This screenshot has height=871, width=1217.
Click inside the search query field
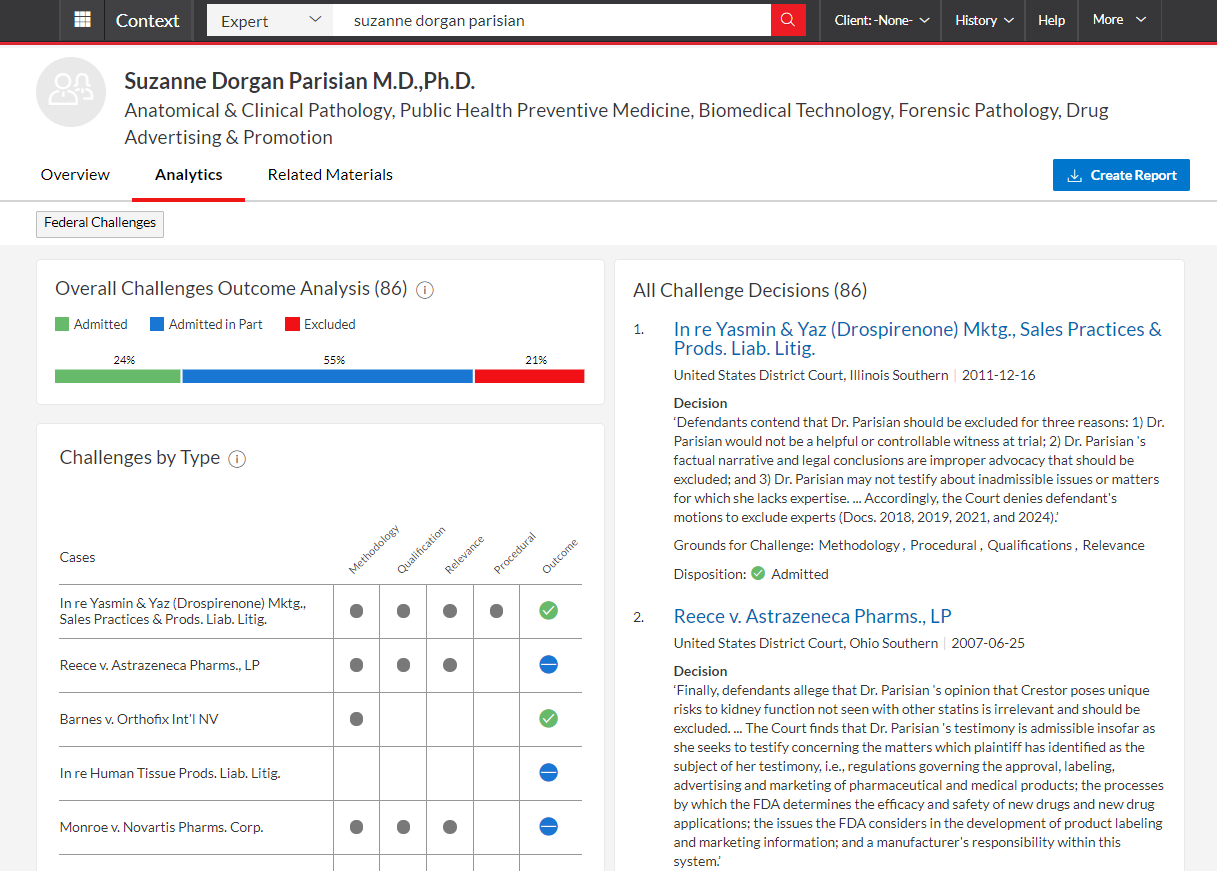(x=552, y=20)
